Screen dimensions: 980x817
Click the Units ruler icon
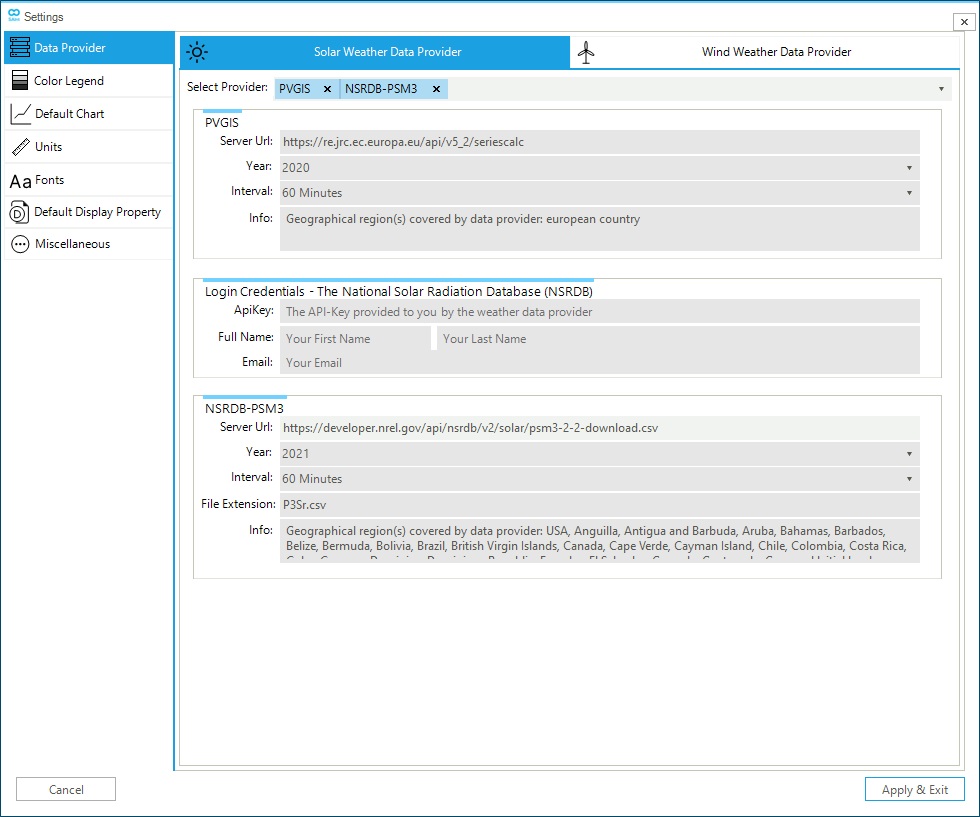point(20,147)
